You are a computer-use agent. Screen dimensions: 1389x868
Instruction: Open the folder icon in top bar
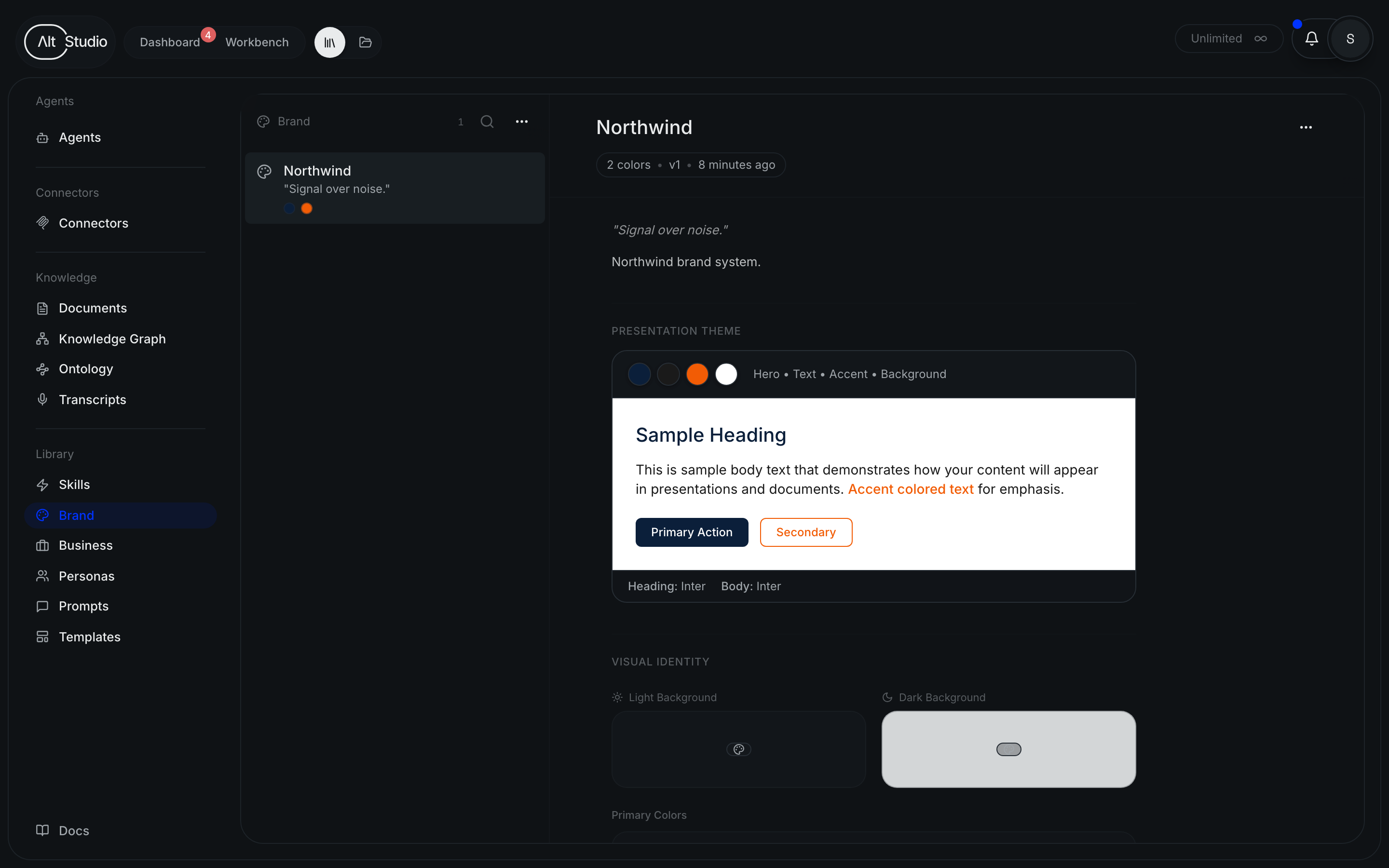(x=365, y=42)
